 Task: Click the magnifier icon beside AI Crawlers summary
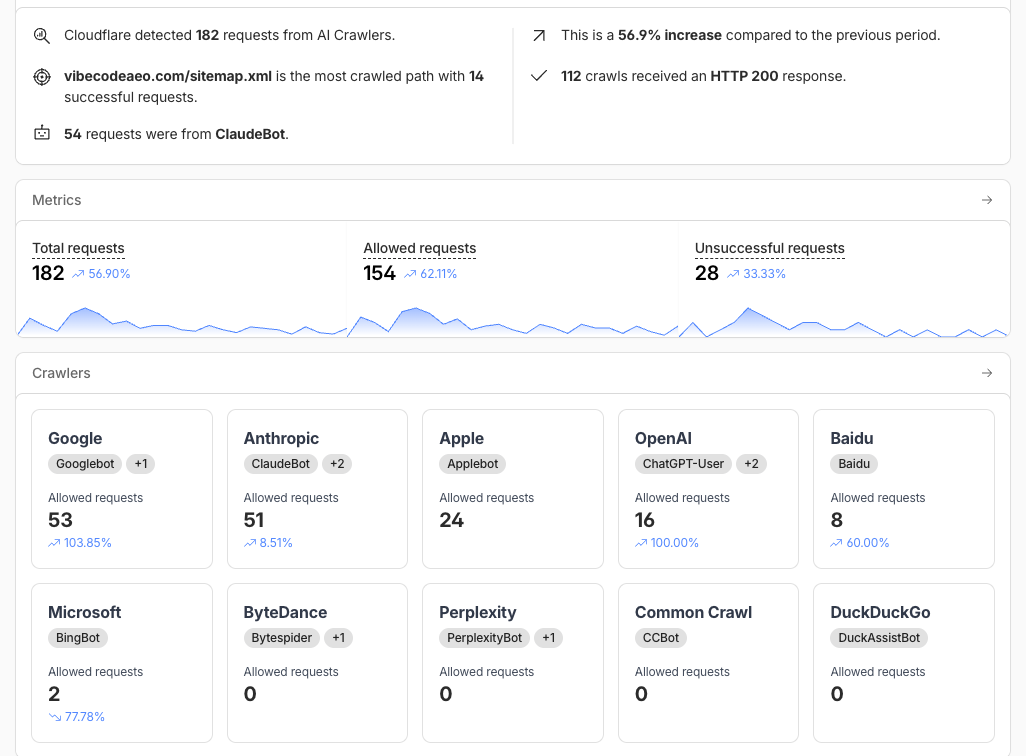[42, 35]
